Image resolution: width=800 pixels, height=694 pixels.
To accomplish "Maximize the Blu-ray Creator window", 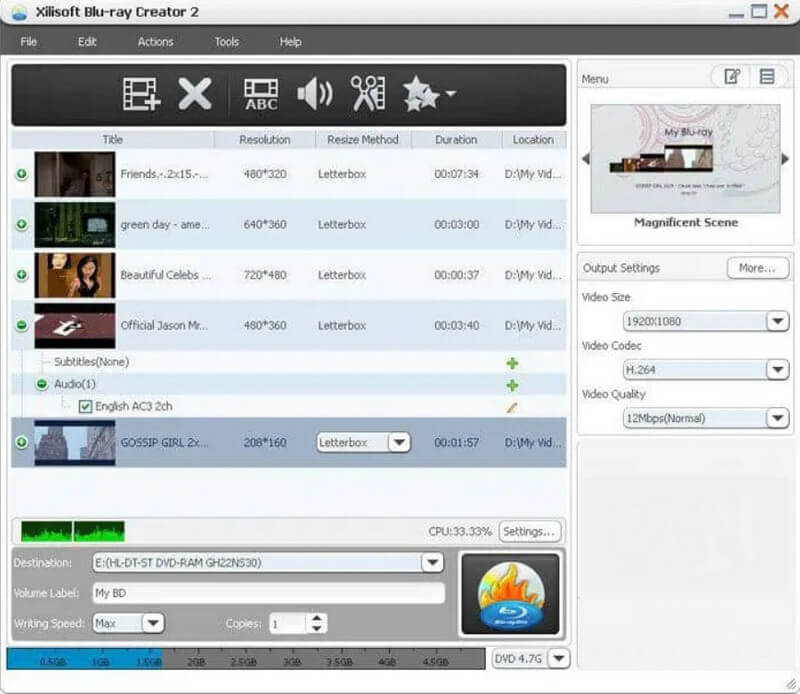I will (x=759, y=11).
